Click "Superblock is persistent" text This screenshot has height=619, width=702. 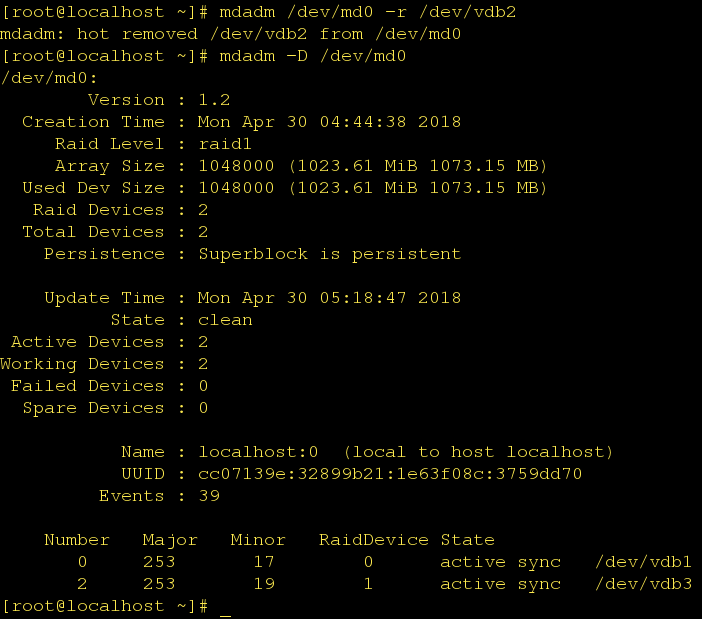[x=329, y=253]
